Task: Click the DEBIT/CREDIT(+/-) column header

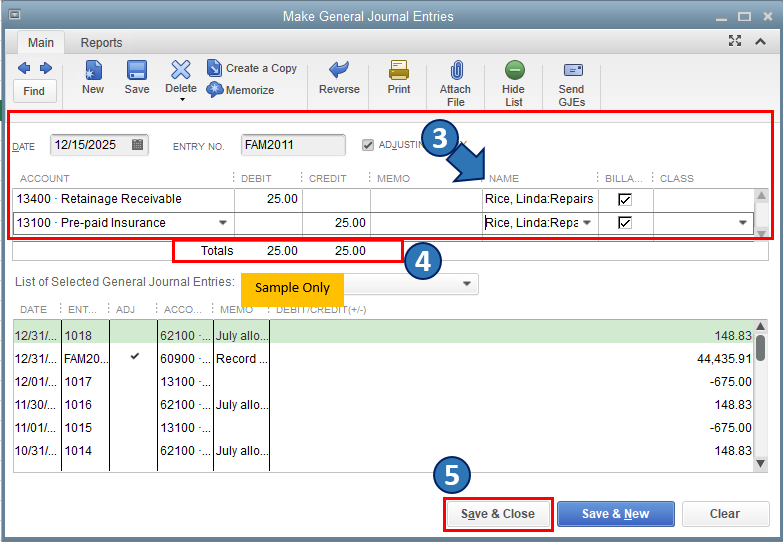Action: click(x=321, y=310)
